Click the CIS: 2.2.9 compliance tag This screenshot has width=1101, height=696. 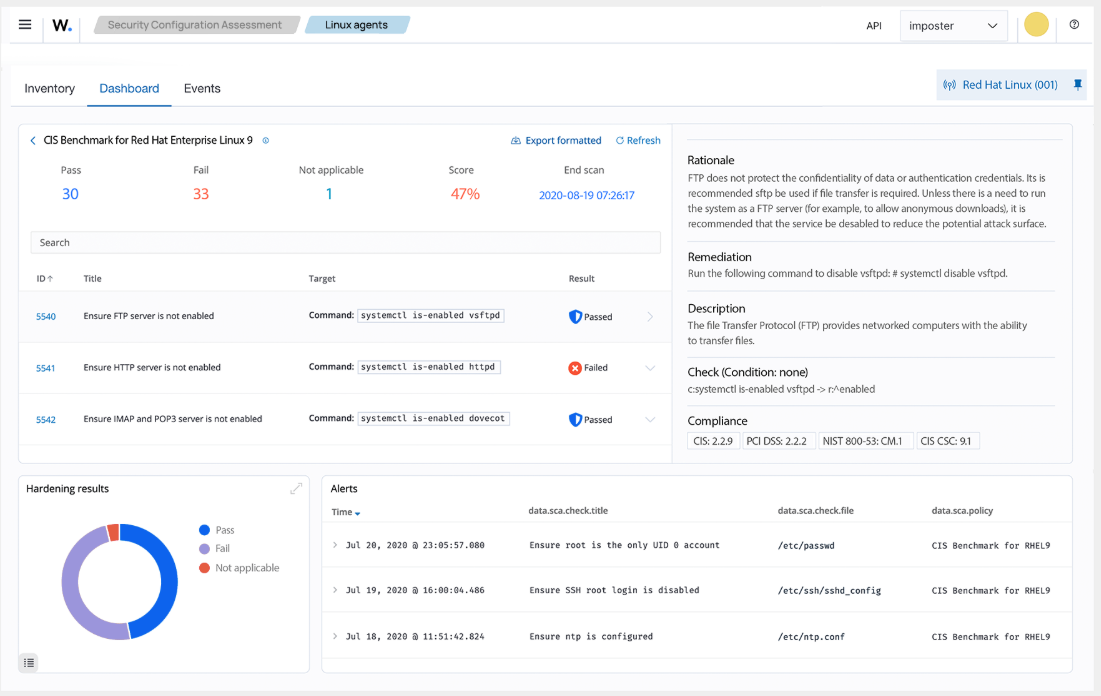[x=713, y=441]
